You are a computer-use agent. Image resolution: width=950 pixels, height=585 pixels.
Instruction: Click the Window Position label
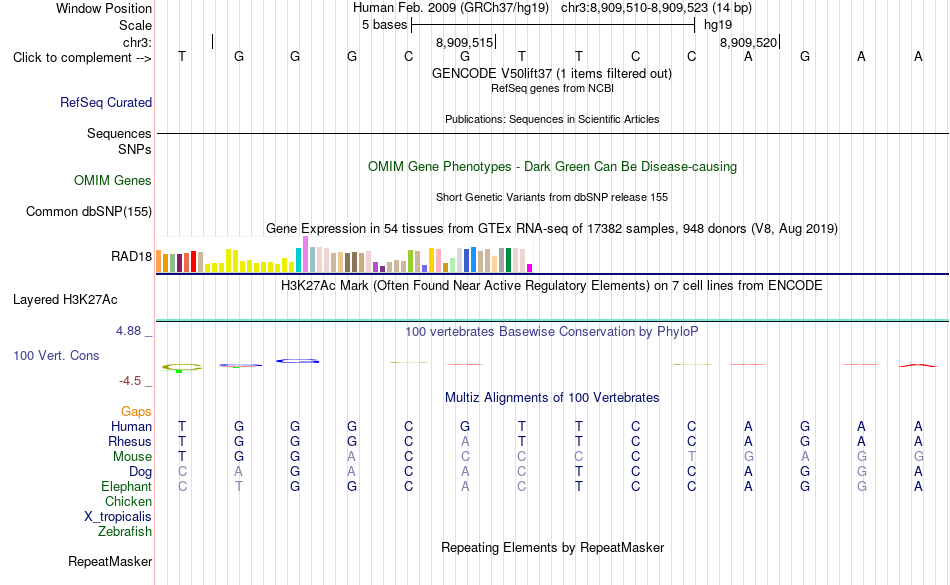click(x=104, y=8)
